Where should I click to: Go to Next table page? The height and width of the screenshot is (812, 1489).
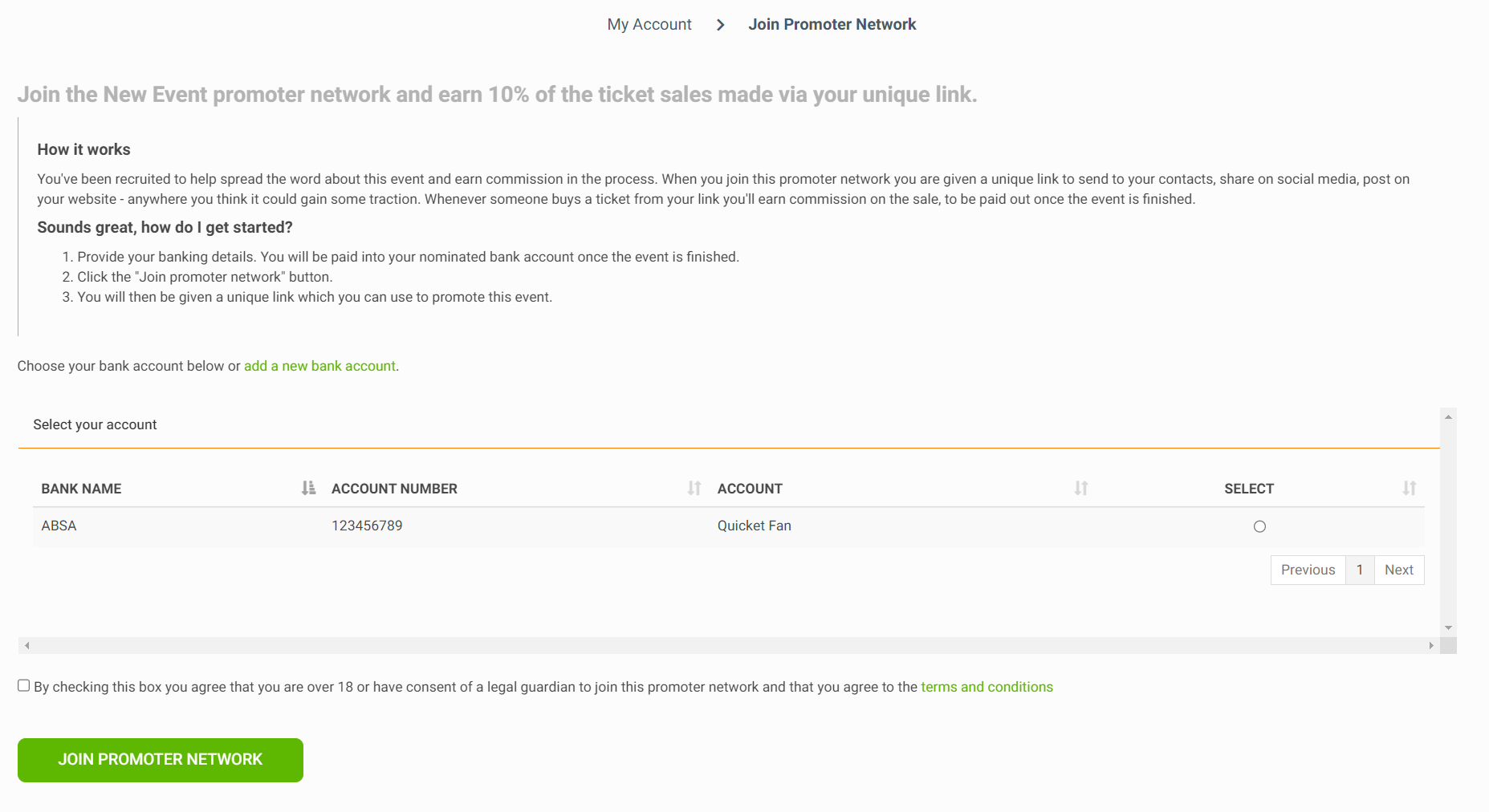pyautogui.click(x=1399, y=570)
